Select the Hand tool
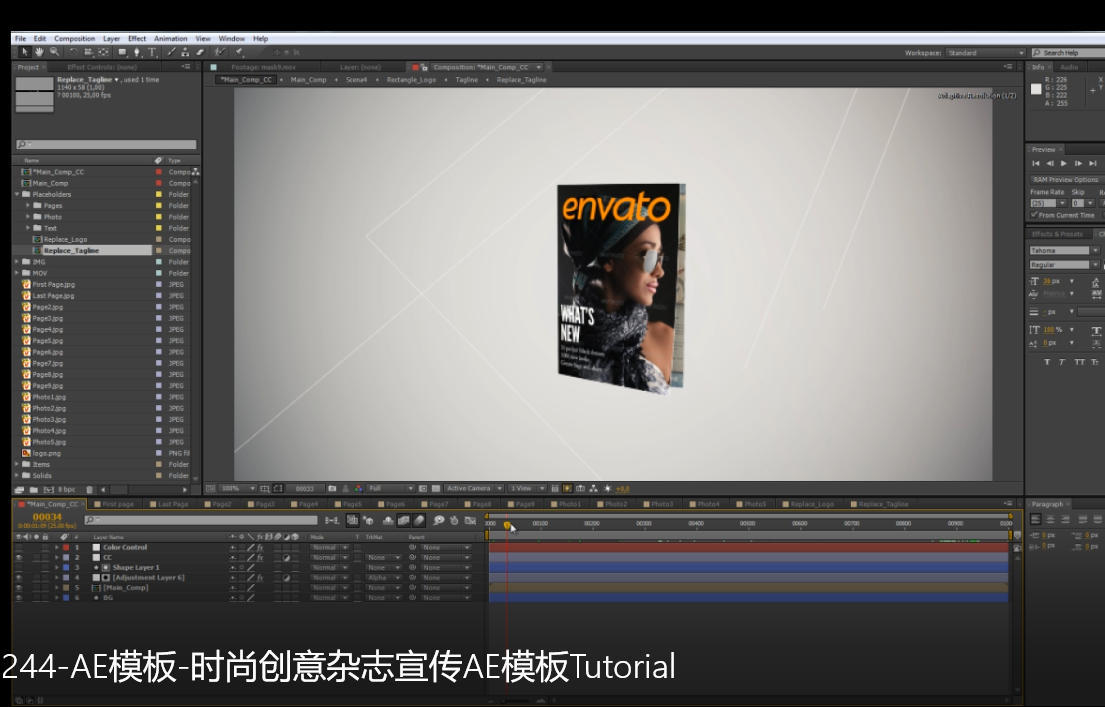The height and width of the screenshot is (707, 1105). click(x=39, y=52)
